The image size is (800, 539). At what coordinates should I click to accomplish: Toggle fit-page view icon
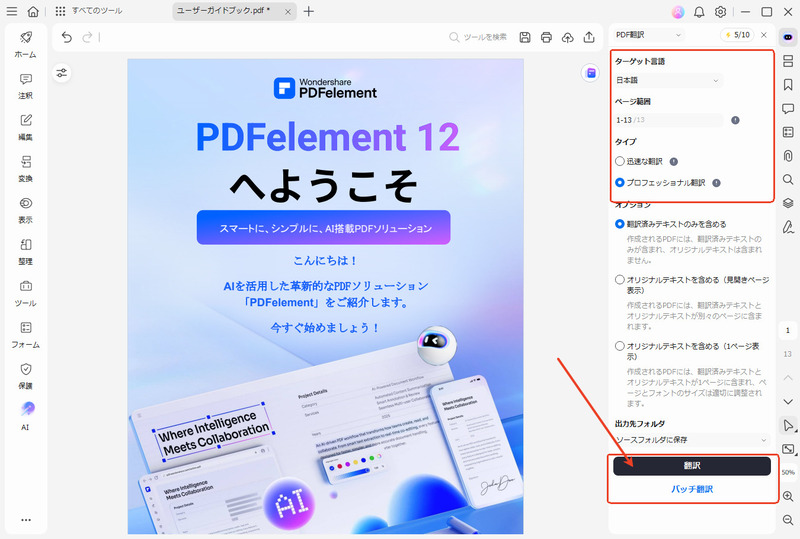(x=788, y=449)
